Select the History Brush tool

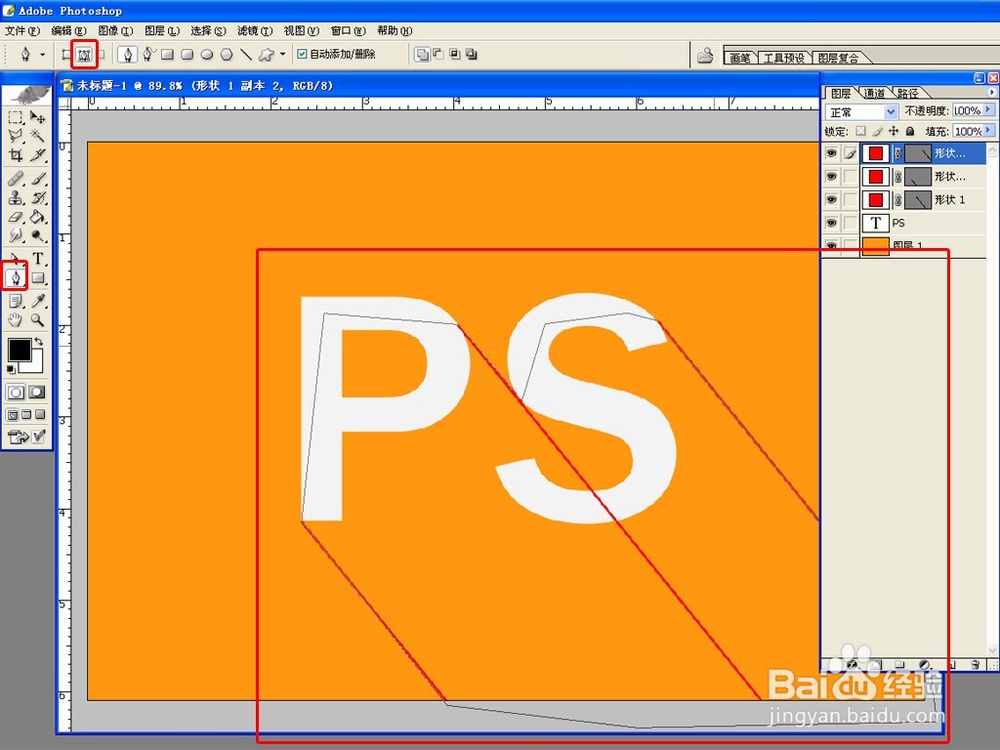click(x=38, y=198)
